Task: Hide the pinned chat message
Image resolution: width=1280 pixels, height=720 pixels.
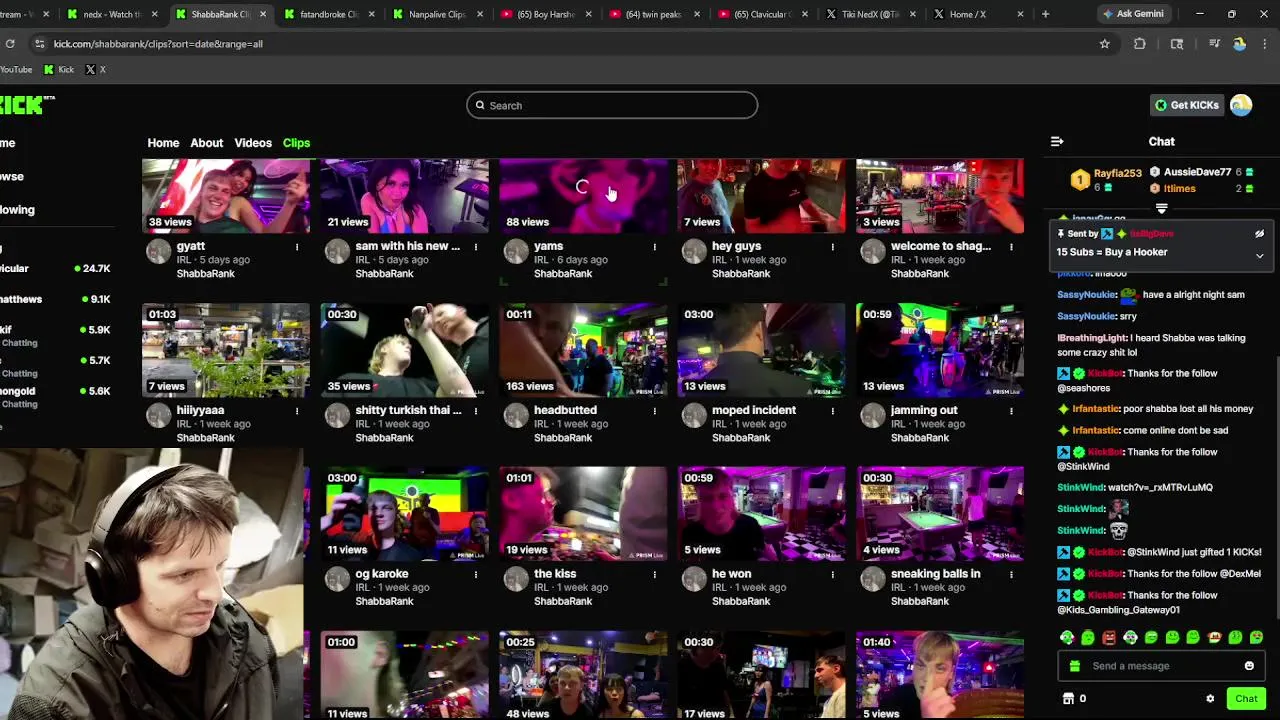Action: [1259, 234]
